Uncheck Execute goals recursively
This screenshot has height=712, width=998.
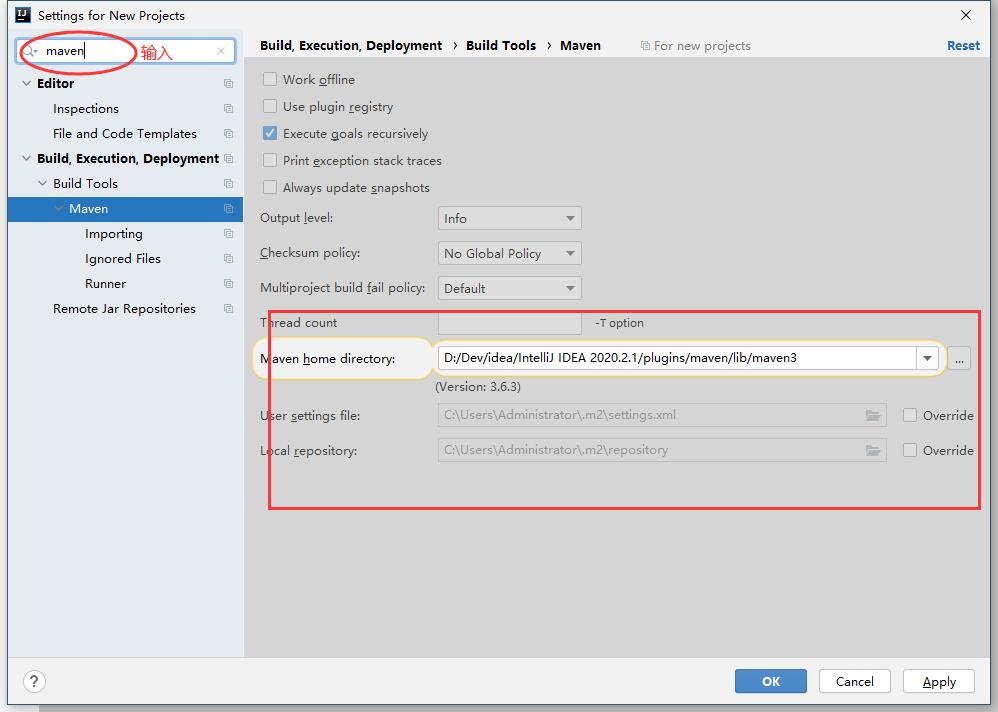tap(270, 133)
